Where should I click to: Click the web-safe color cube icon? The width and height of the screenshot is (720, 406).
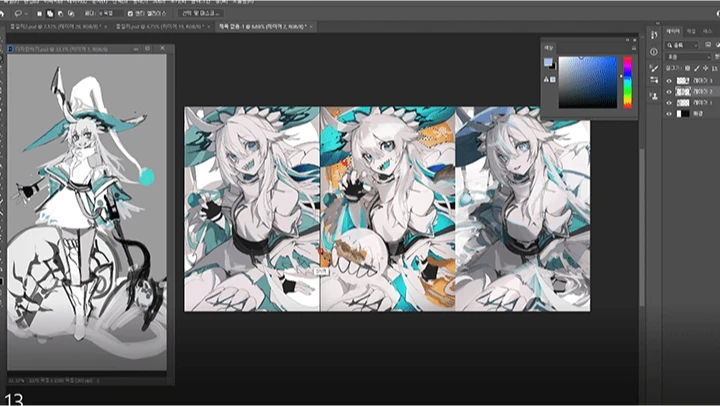click(x=553, y=79)
